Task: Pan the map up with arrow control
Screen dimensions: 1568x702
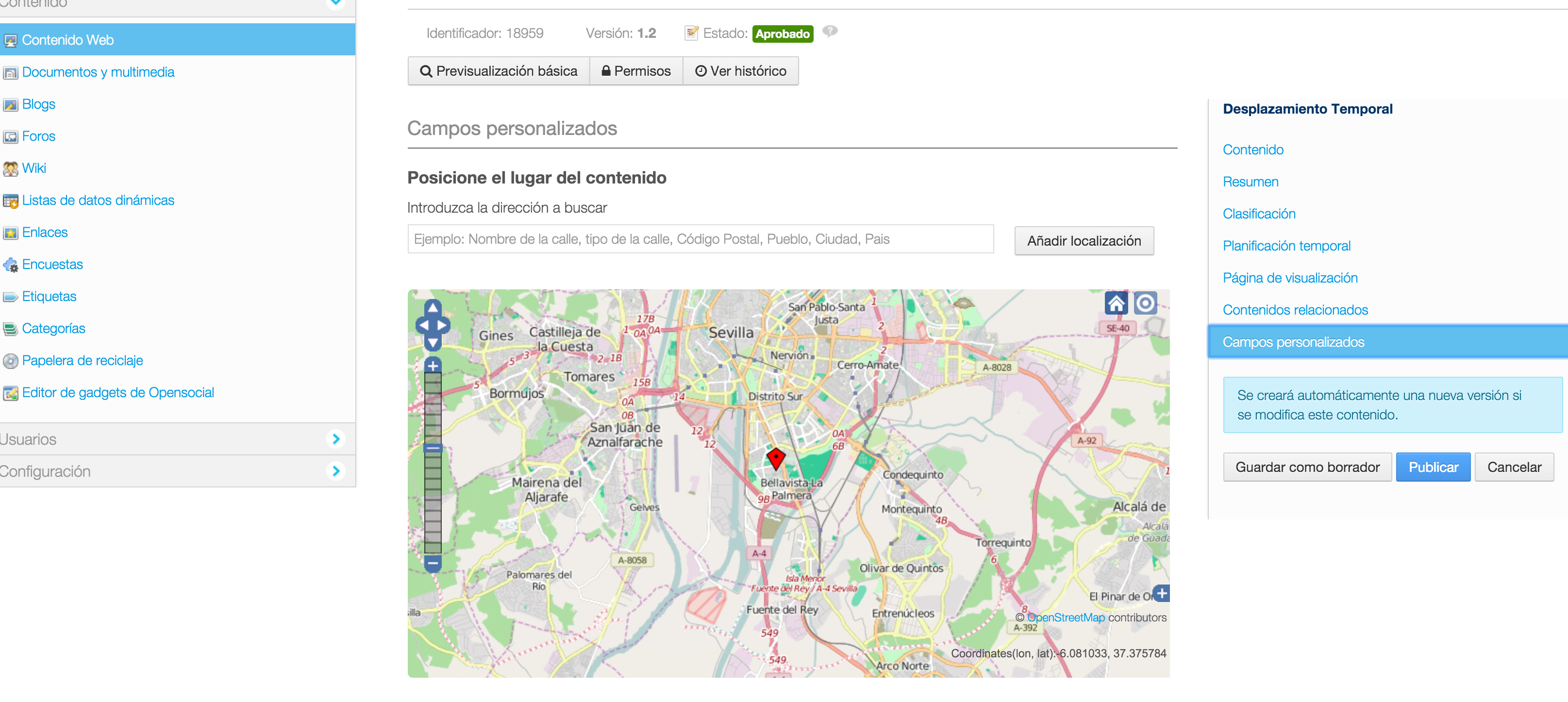Action: click(x=432, y=307)
